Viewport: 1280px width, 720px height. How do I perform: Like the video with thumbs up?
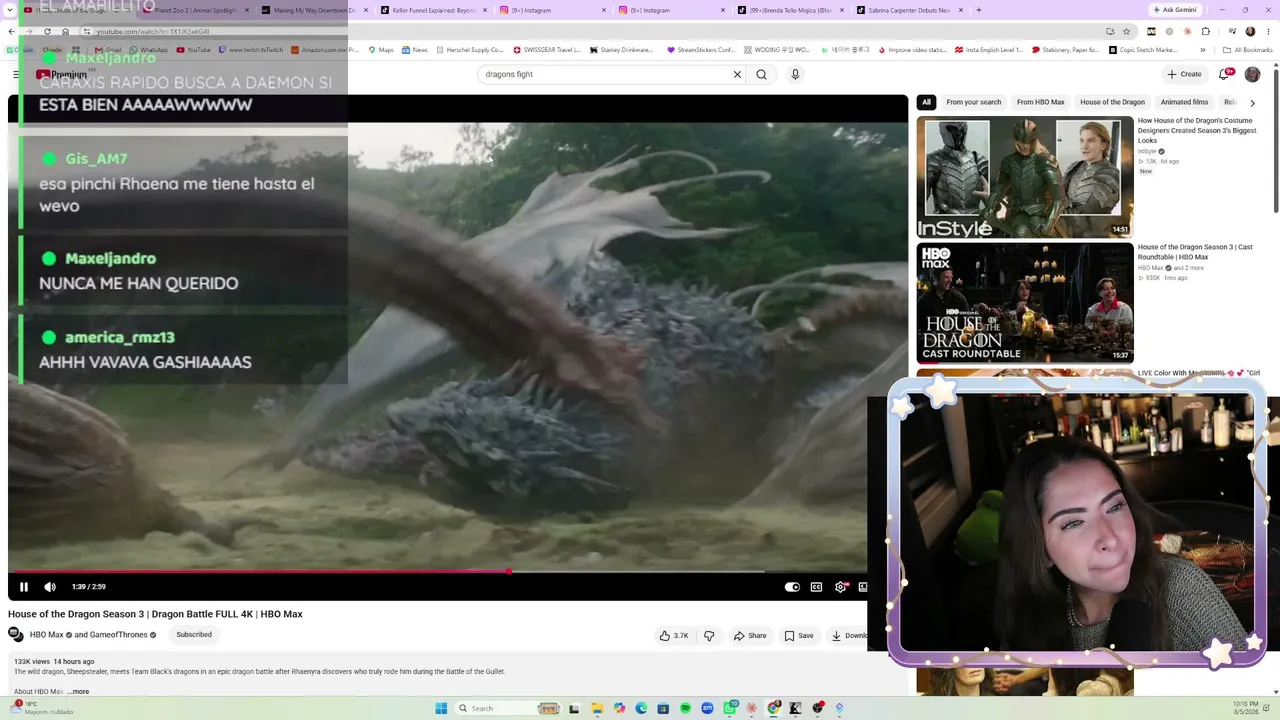pos(674,635)
